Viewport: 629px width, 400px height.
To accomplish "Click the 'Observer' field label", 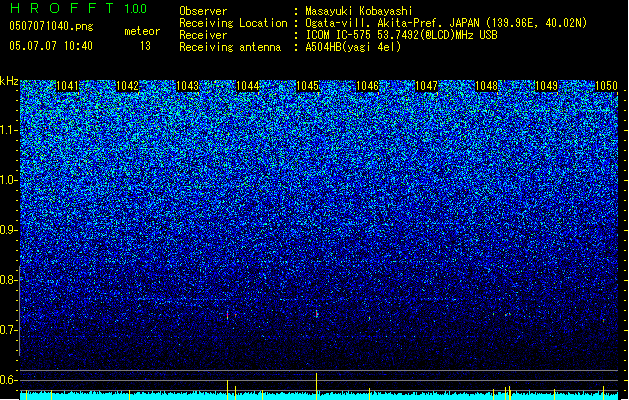I will point(203,11).
